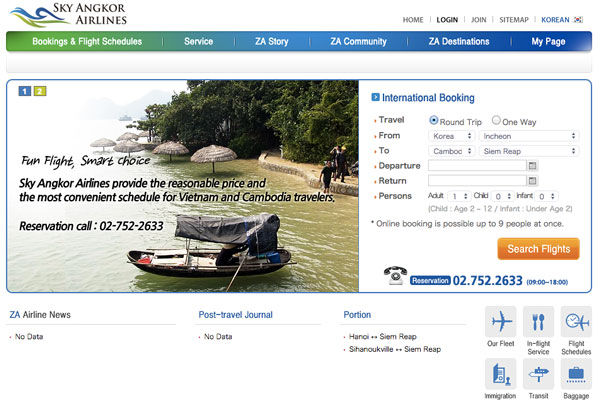This screenshot has height=400, width=600.
Task: Click the Search Flights button
Action: tap(538, 249)
